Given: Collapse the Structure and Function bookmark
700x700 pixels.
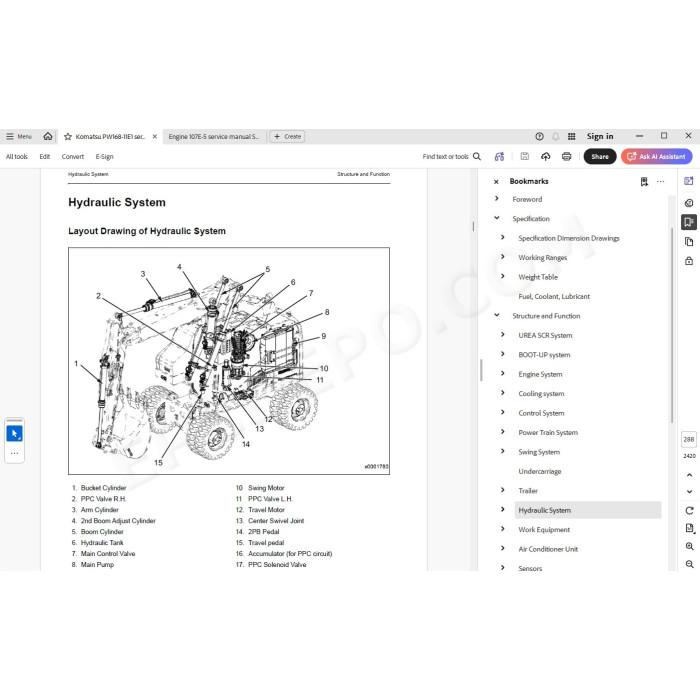Looking at the screenshot, I should click(x=497, y=315).
